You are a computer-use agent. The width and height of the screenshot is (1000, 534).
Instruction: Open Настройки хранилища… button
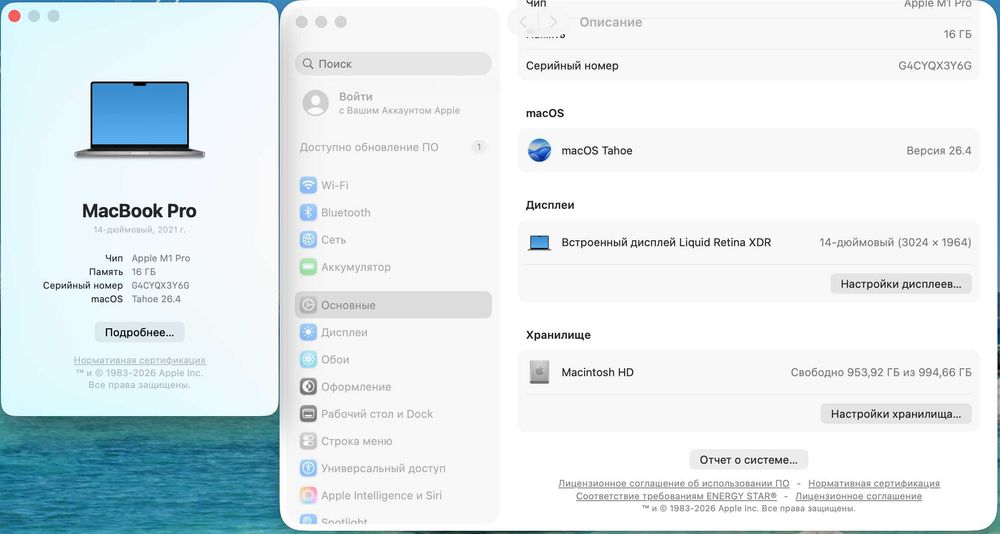coord(895,414)
